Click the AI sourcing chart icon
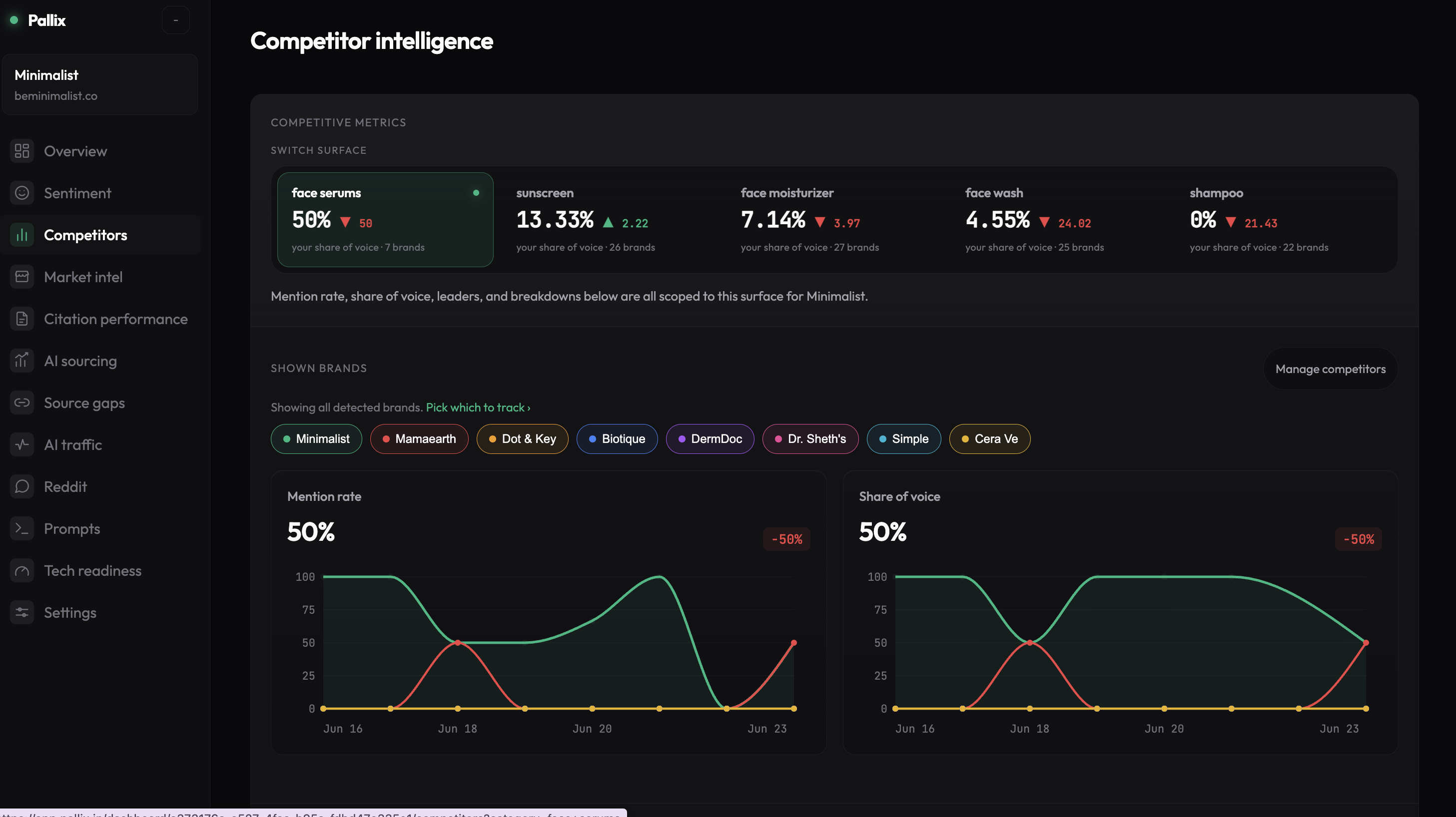This screenshot has width=1456, height=817. (x=22, y=361)
